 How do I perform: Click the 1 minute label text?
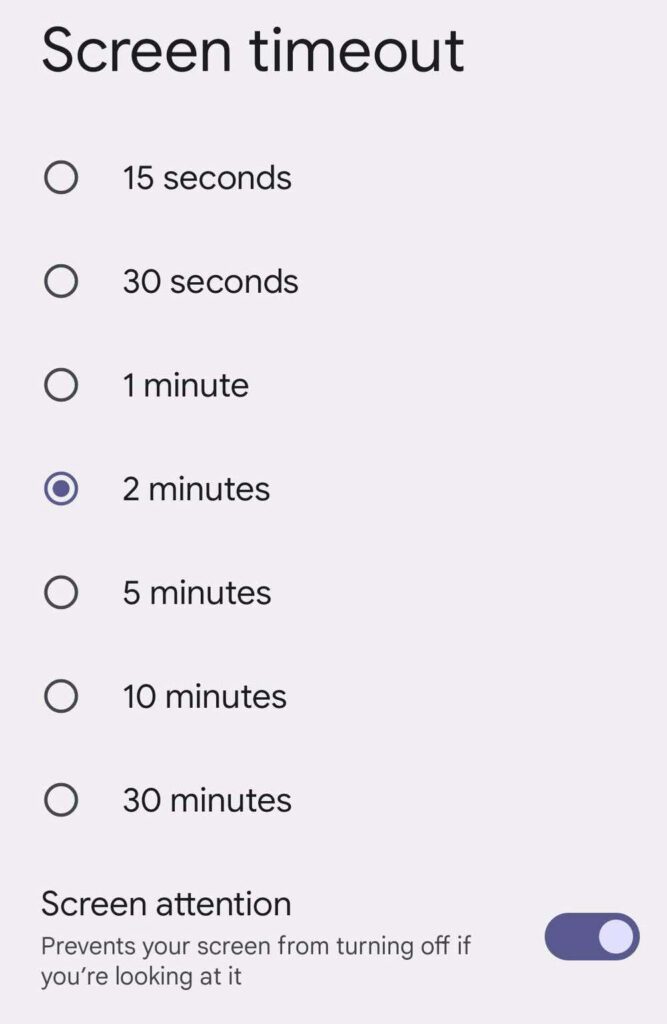click(x=187, y=385)
